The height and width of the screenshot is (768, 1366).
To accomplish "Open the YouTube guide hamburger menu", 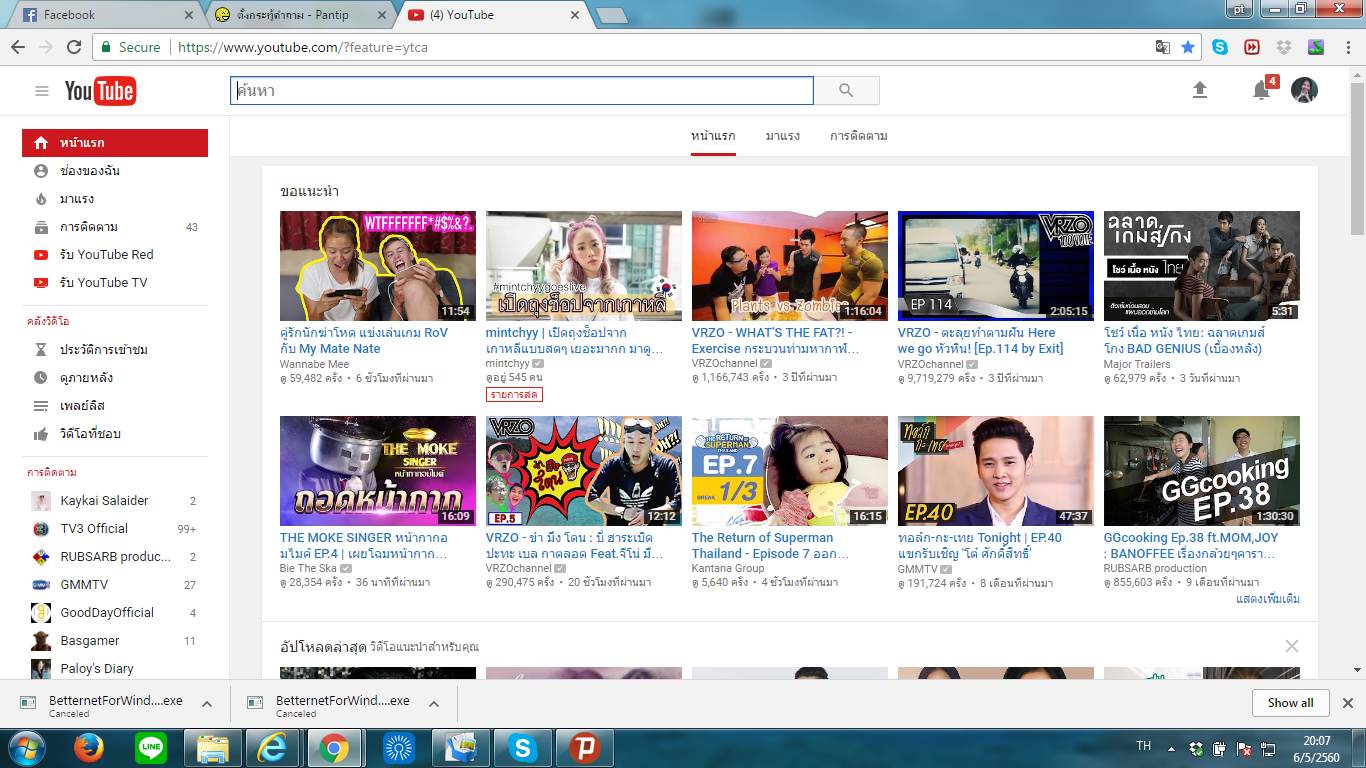I will (42, 91).
